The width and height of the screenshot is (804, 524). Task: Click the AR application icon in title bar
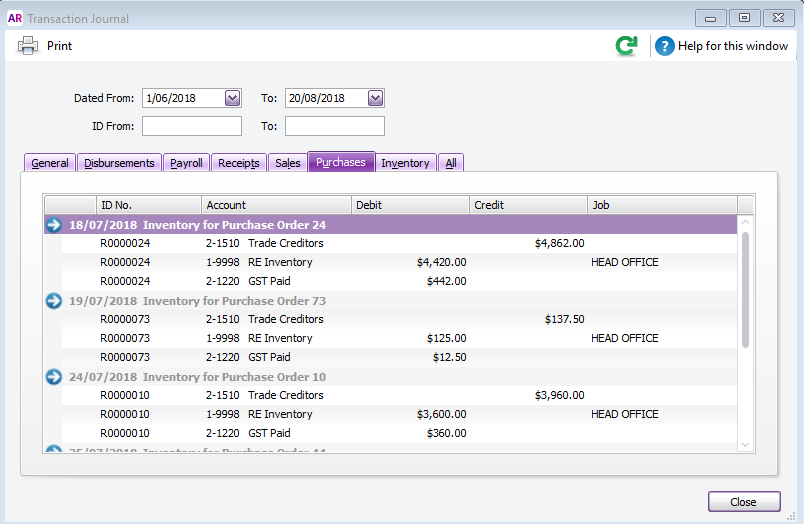pyautogui.click(x=15, y=18)
